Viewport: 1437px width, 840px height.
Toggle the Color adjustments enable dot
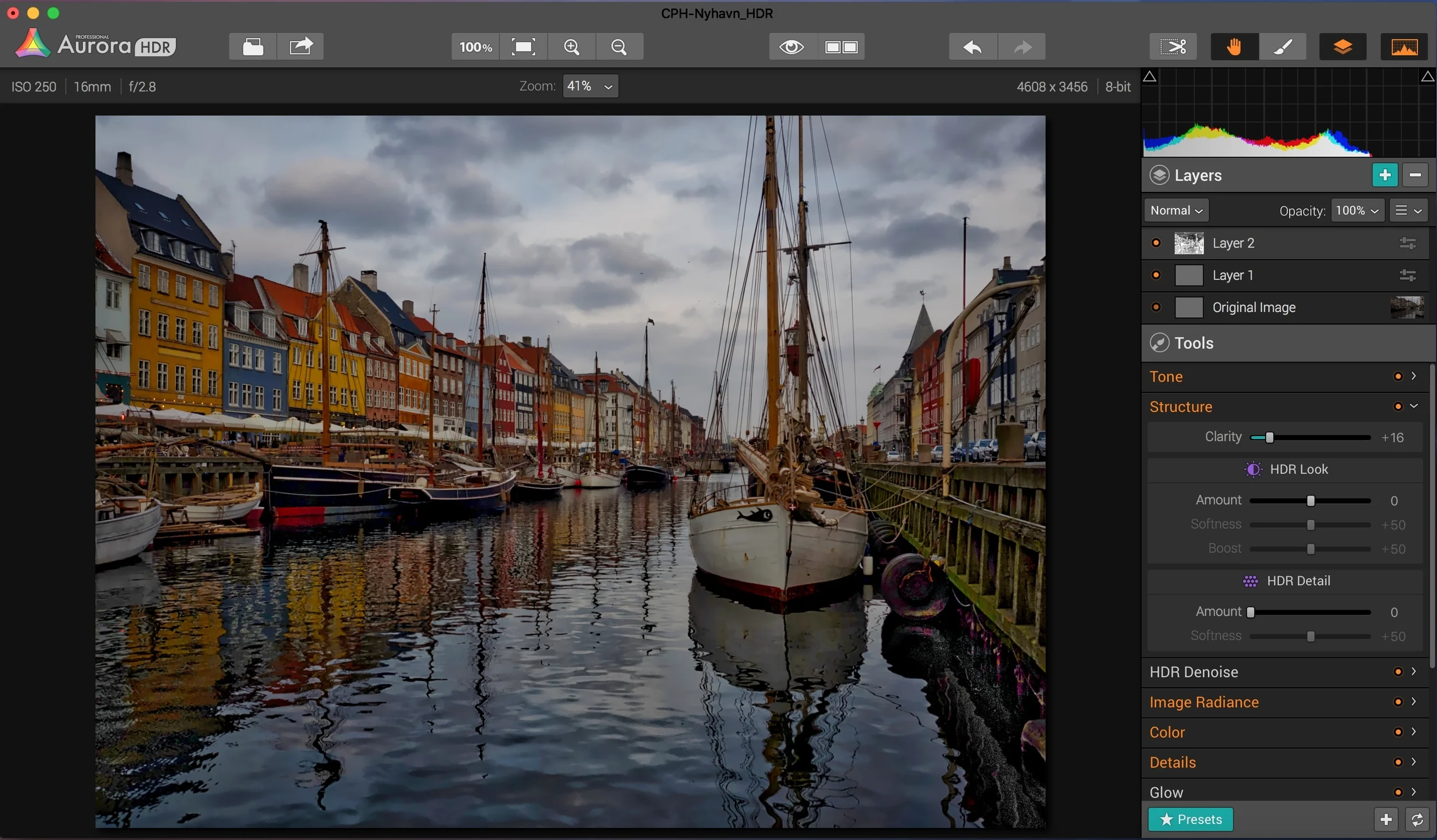[x=1398, y=733]
